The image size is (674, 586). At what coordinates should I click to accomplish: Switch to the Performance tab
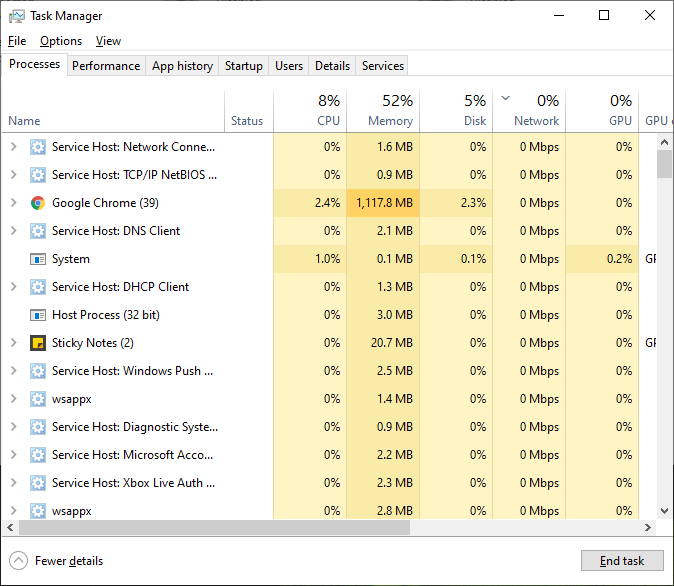106,66
